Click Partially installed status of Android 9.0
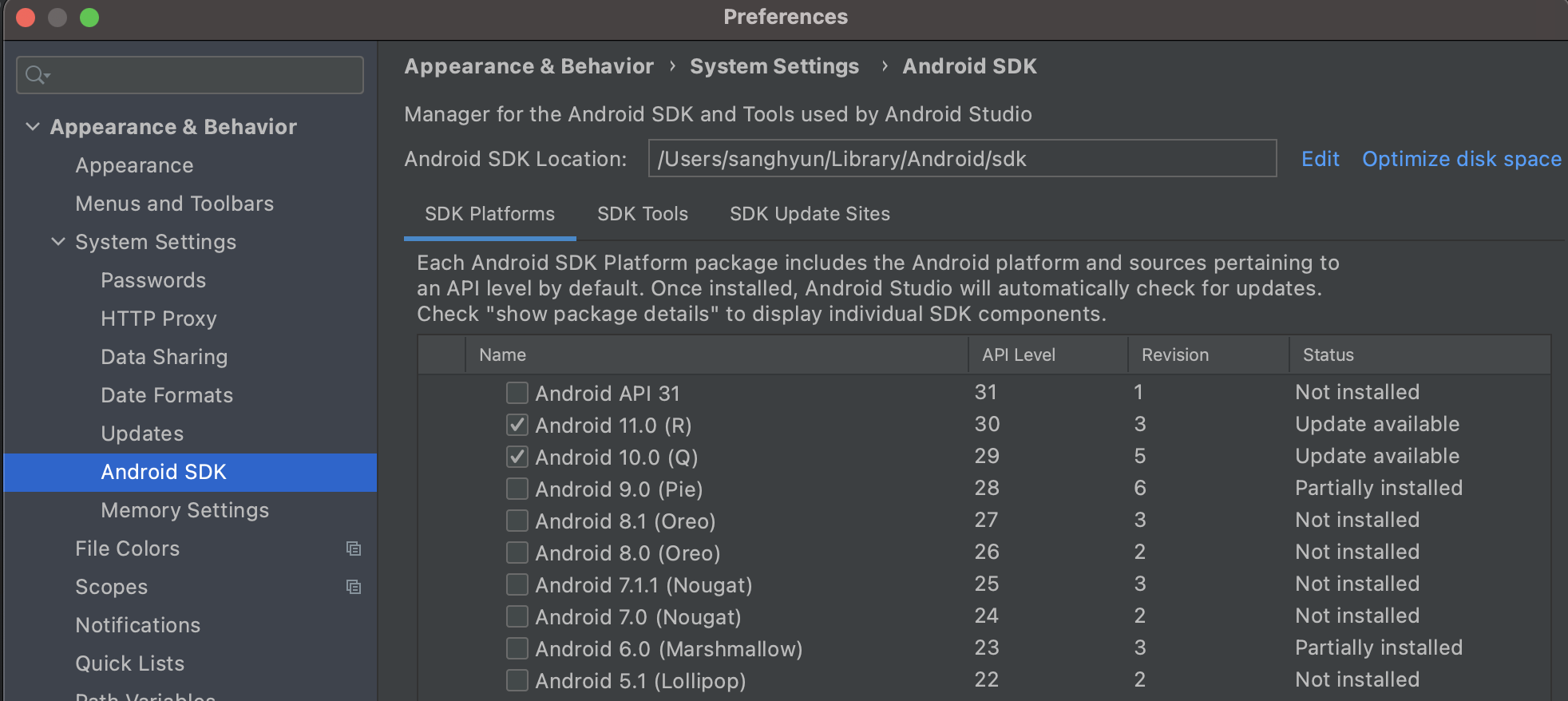The height and width of the screenshot is (701, 1568). coord(1379,488)
